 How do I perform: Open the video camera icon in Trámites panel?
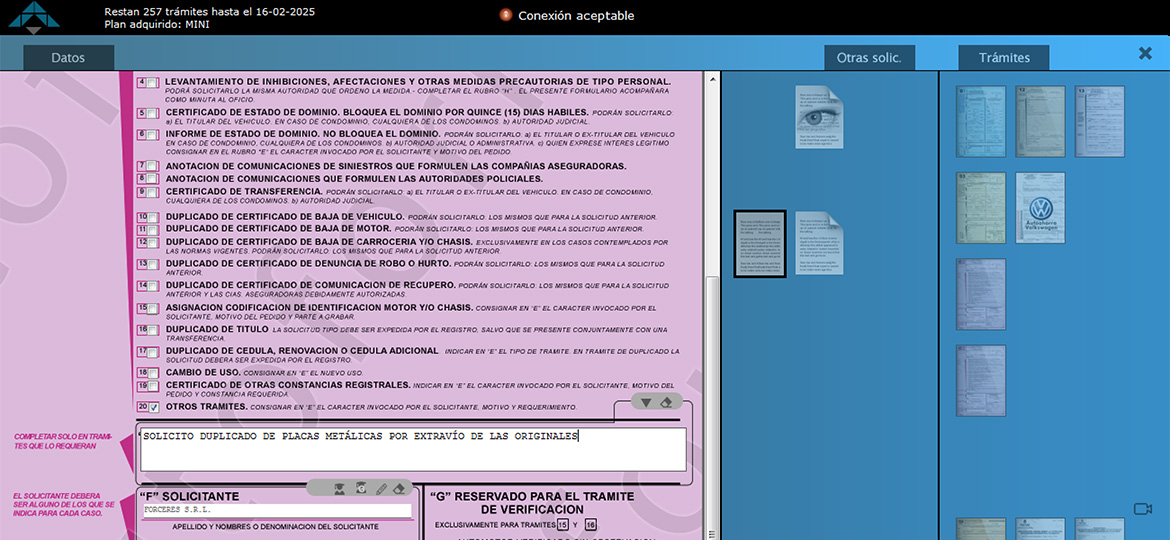[1142, 509]
